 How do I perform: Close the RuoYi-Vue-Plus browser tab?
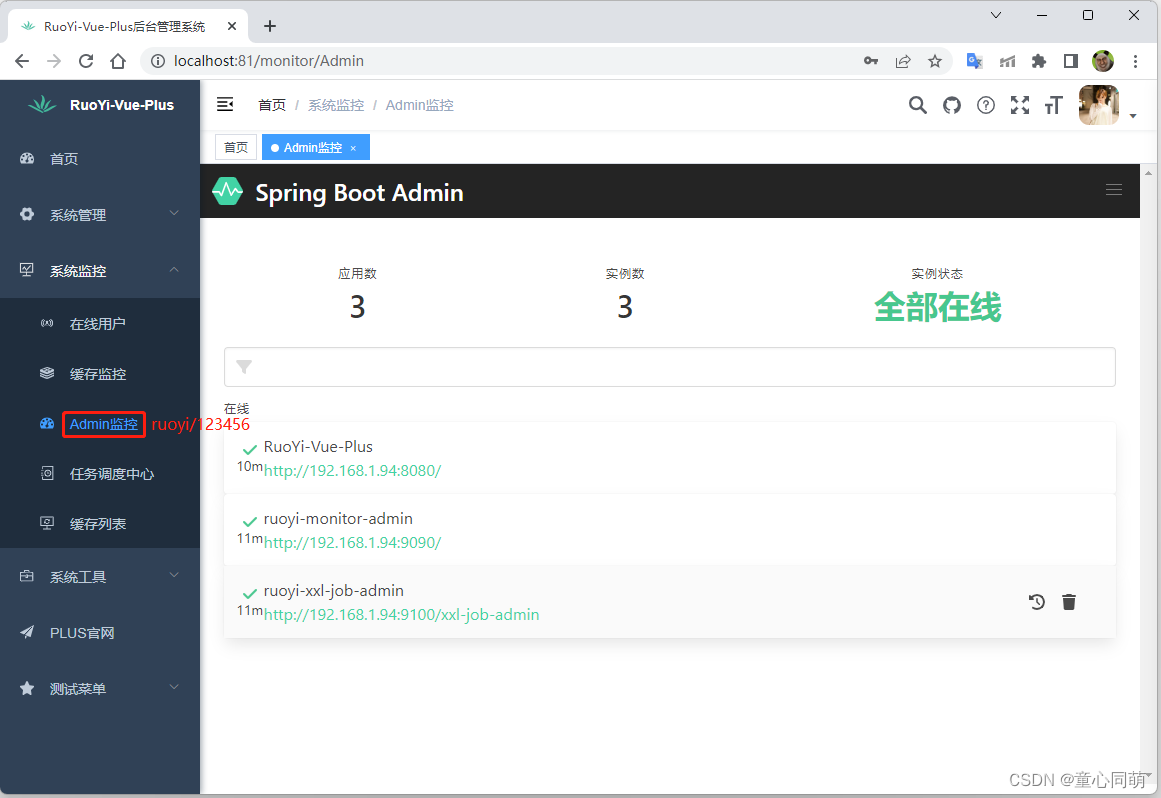(232, 26)
